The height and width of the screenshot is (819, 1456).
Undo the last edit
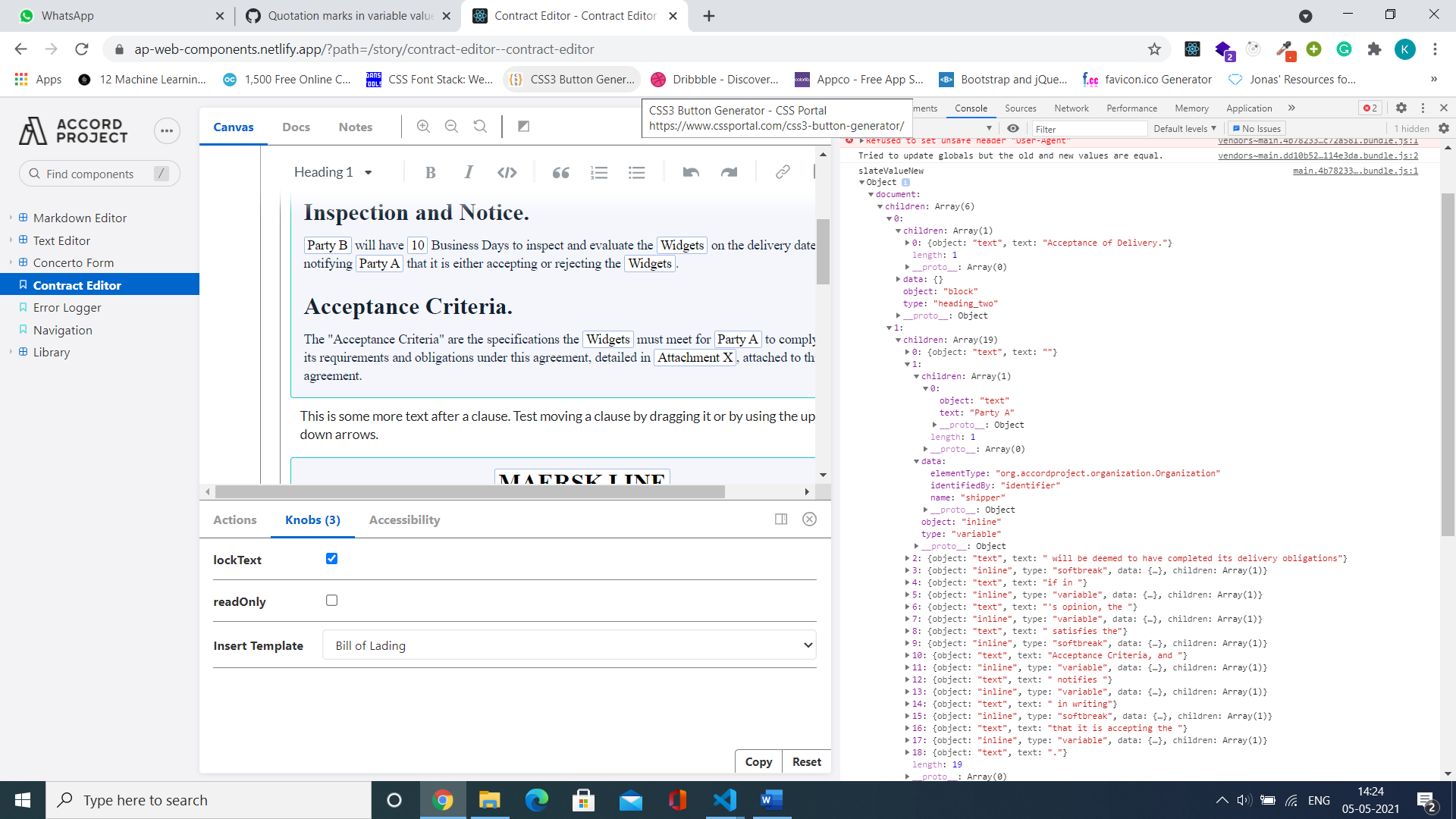click(690, 172)
